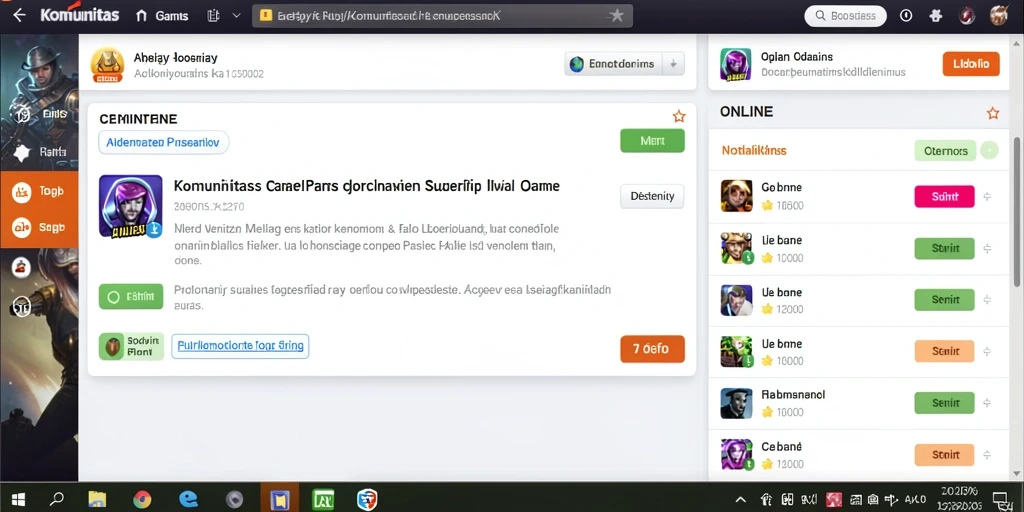
Task: Launch Edge from the taskbar
Action: click(x=188, y=499)
